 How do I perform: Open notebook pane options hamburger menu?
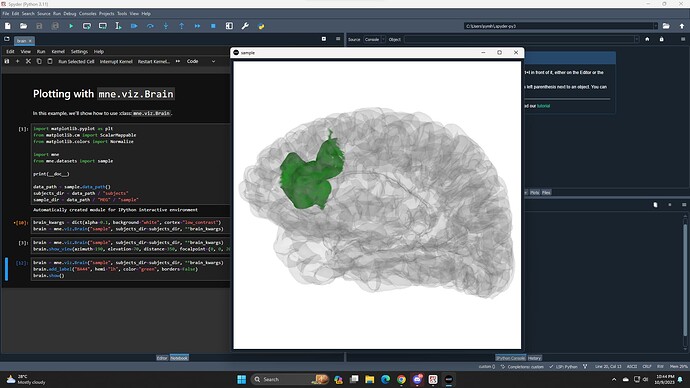338,39
